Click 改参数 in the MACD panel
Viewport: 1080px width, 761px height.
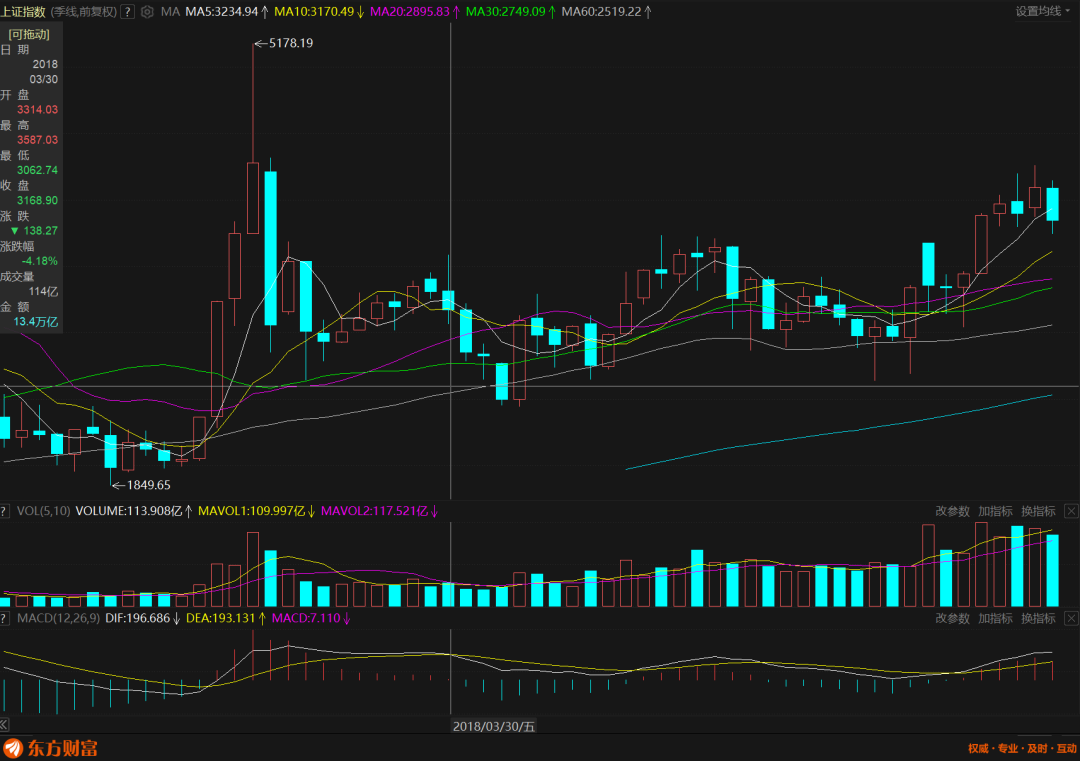(953, 618)
